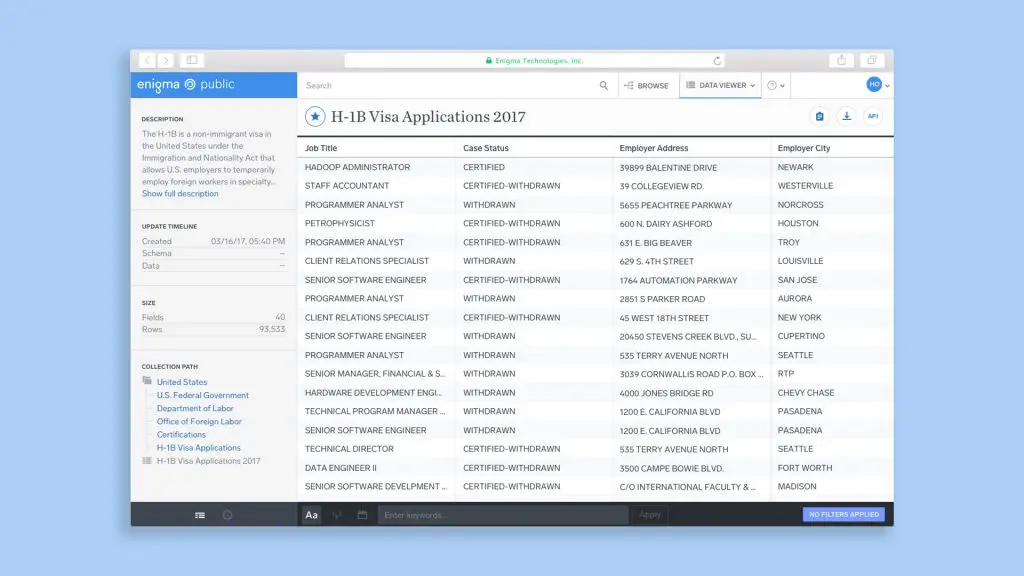Open Show full description link
The height and width of the screenshot is (576, 1024).
180,193
